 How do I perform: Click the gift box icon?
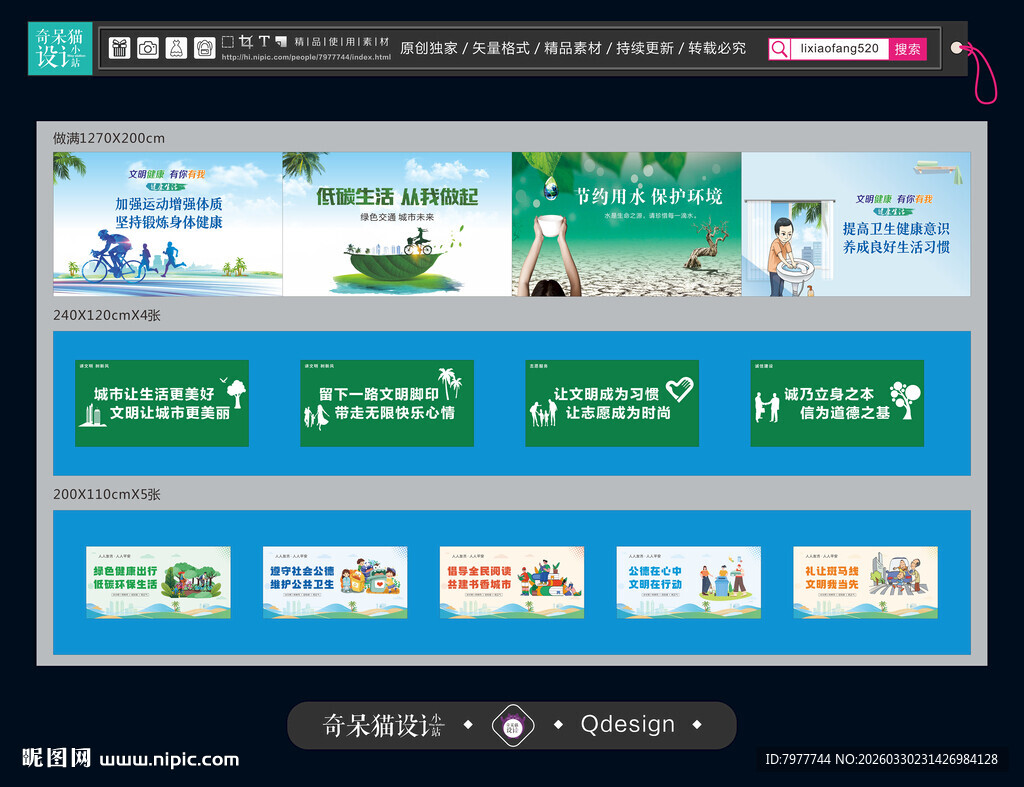click(x=120, y=48)
